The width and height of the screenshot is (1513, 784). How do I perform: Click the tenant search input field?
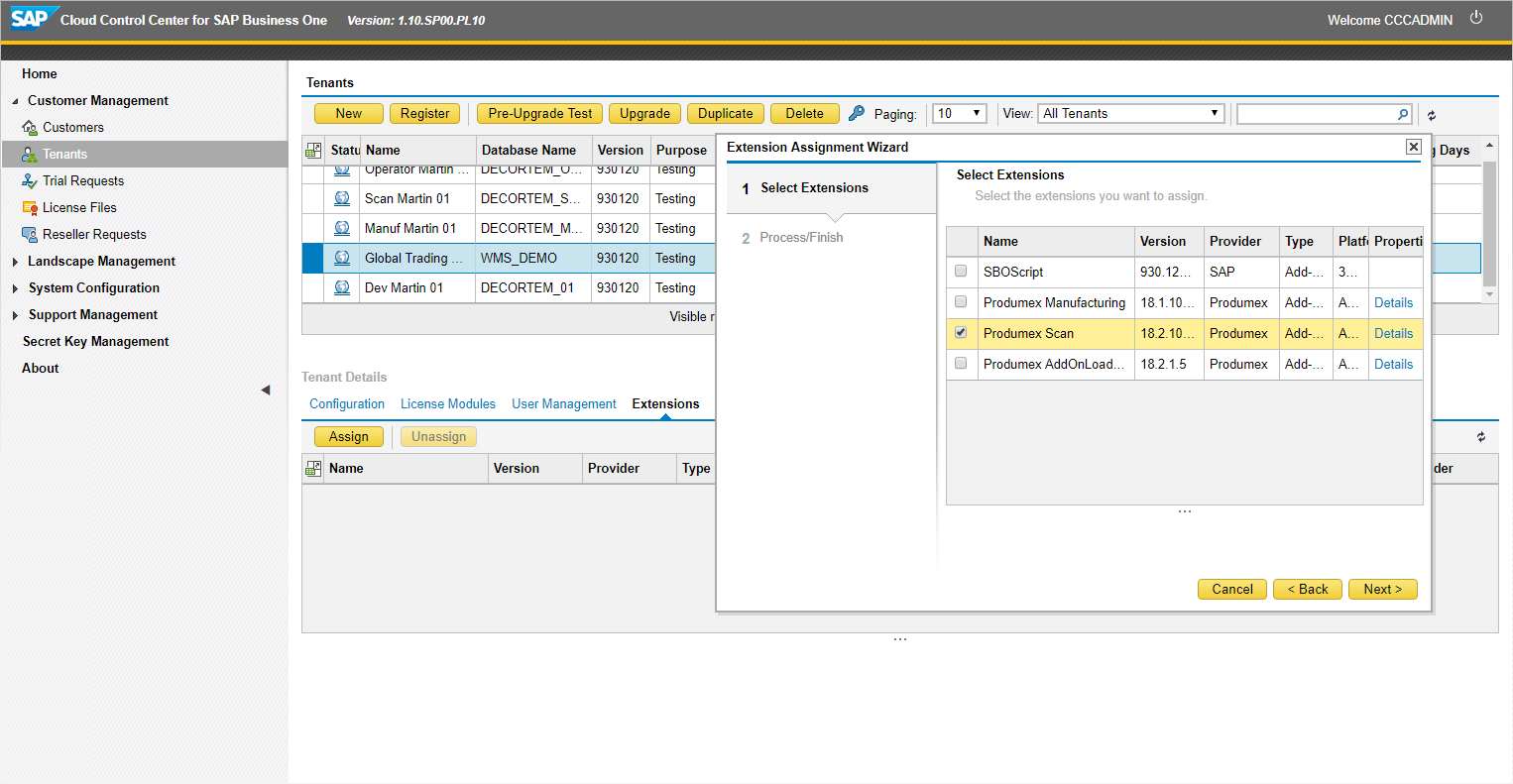click(x=1317, y=114)
